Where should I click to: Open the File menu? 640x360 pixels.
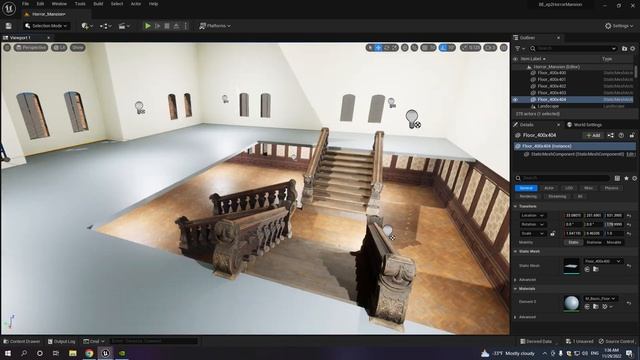coord(25,4)
